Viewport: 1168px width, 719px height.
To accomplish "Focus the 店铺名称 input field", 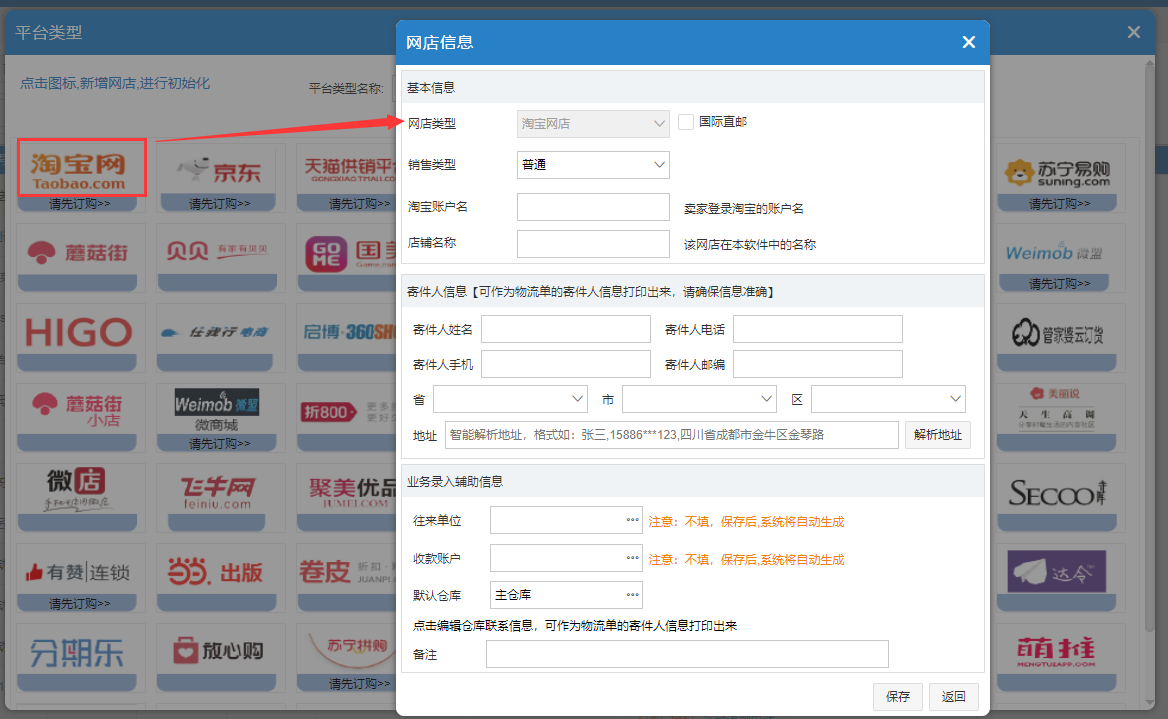I will (593, 244).
